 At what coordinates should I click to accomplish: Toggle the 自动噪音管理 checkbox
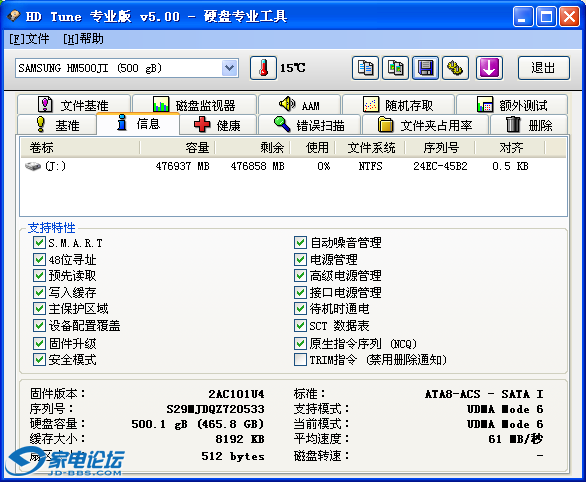300,242
